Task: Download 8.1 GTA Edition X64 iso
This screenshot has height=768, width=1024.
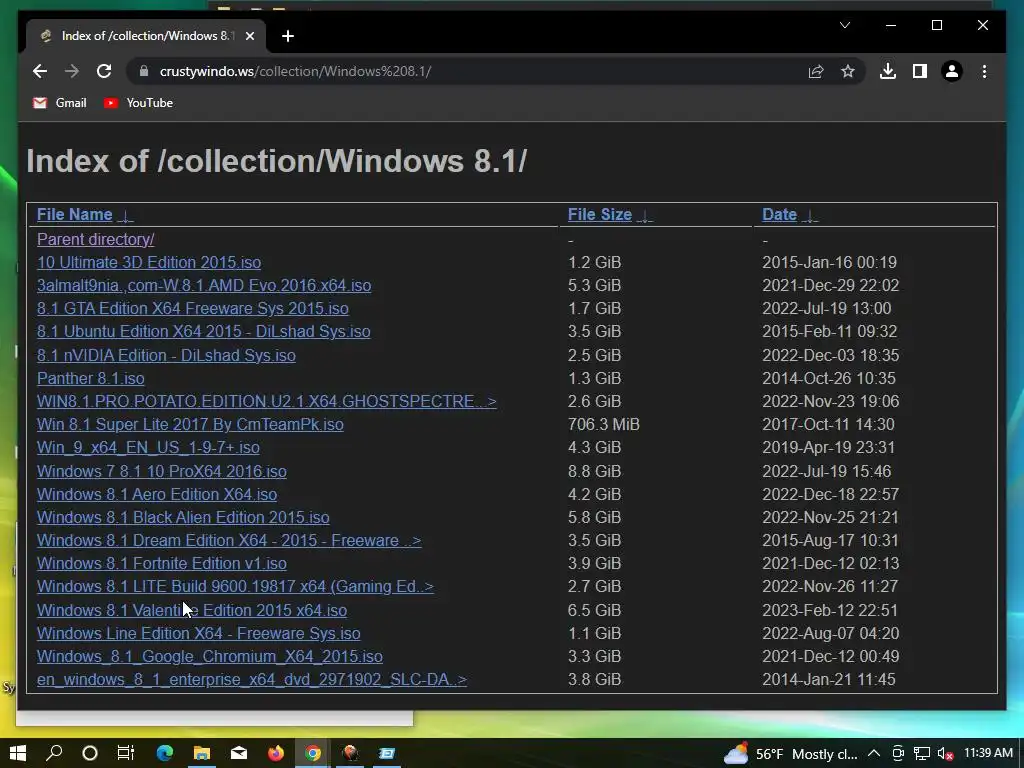Action: click(193, 308)
